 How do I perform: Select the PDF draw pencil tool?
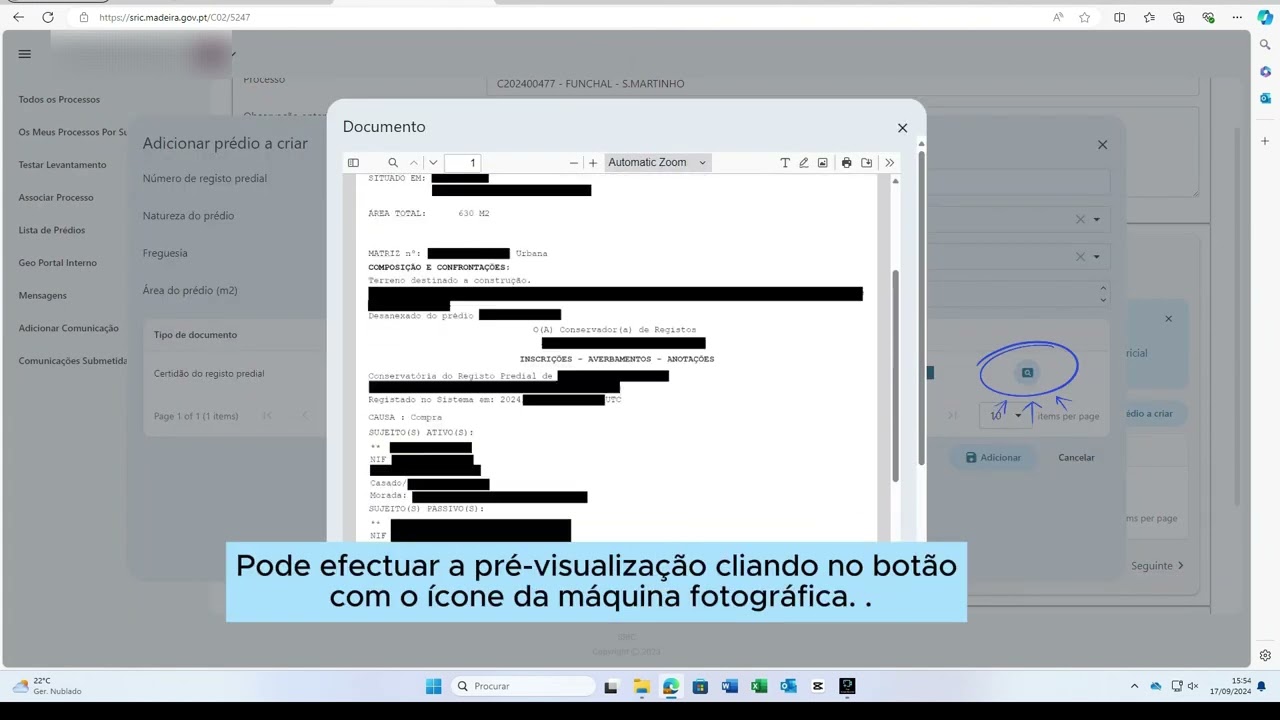pos(803,163)
